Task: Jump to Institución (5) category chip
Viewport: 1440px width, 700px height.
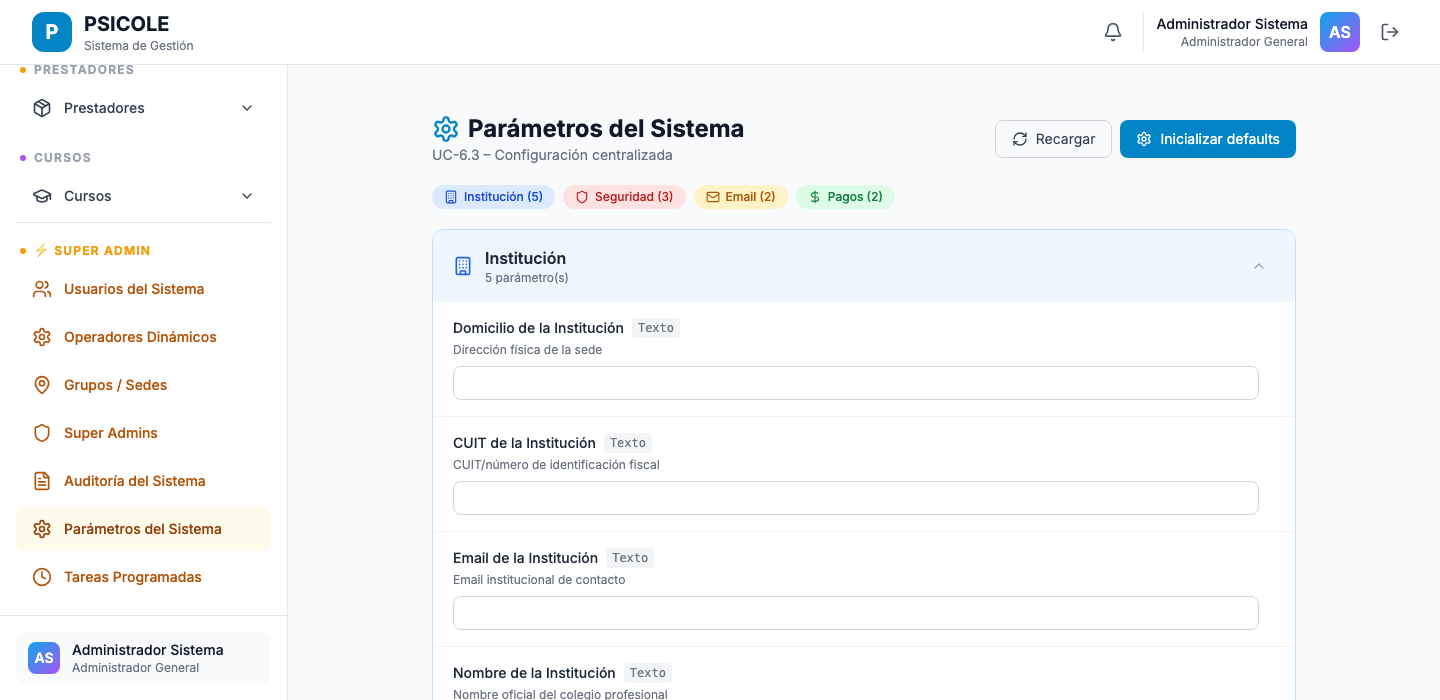Action: coord(493,197)
